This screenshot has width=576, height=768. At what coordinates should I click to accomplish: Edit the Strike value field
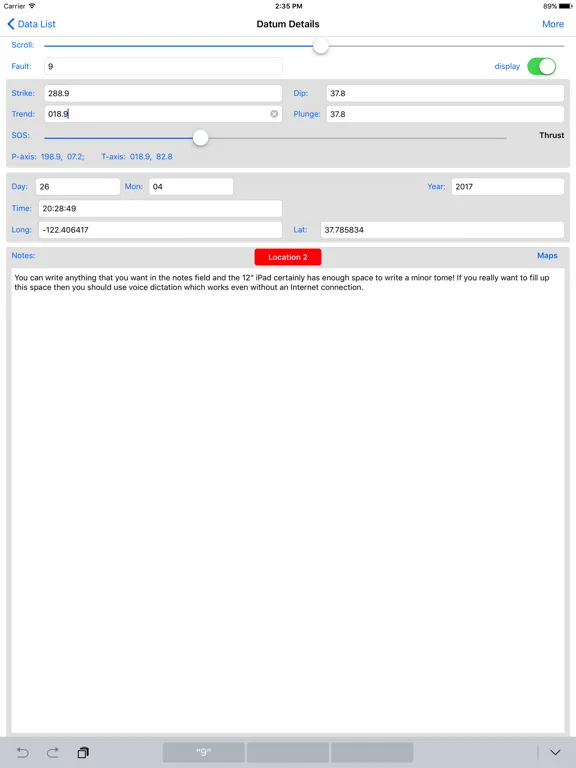[163, 93]
